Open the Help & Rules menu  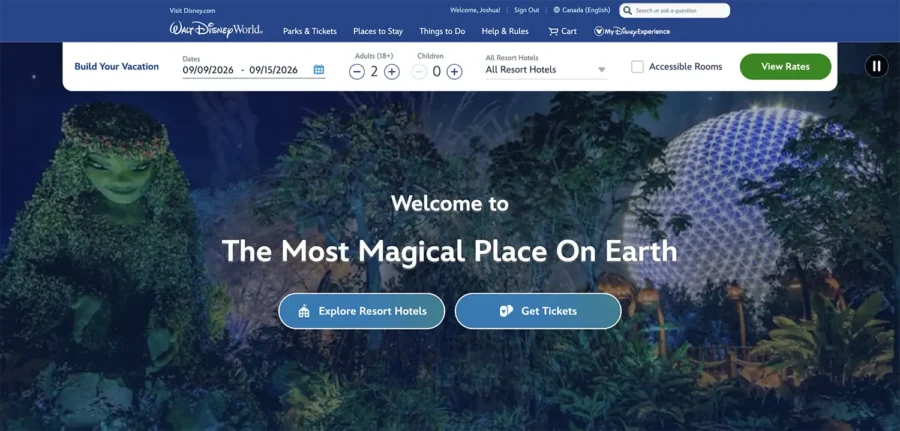[505, 32]
